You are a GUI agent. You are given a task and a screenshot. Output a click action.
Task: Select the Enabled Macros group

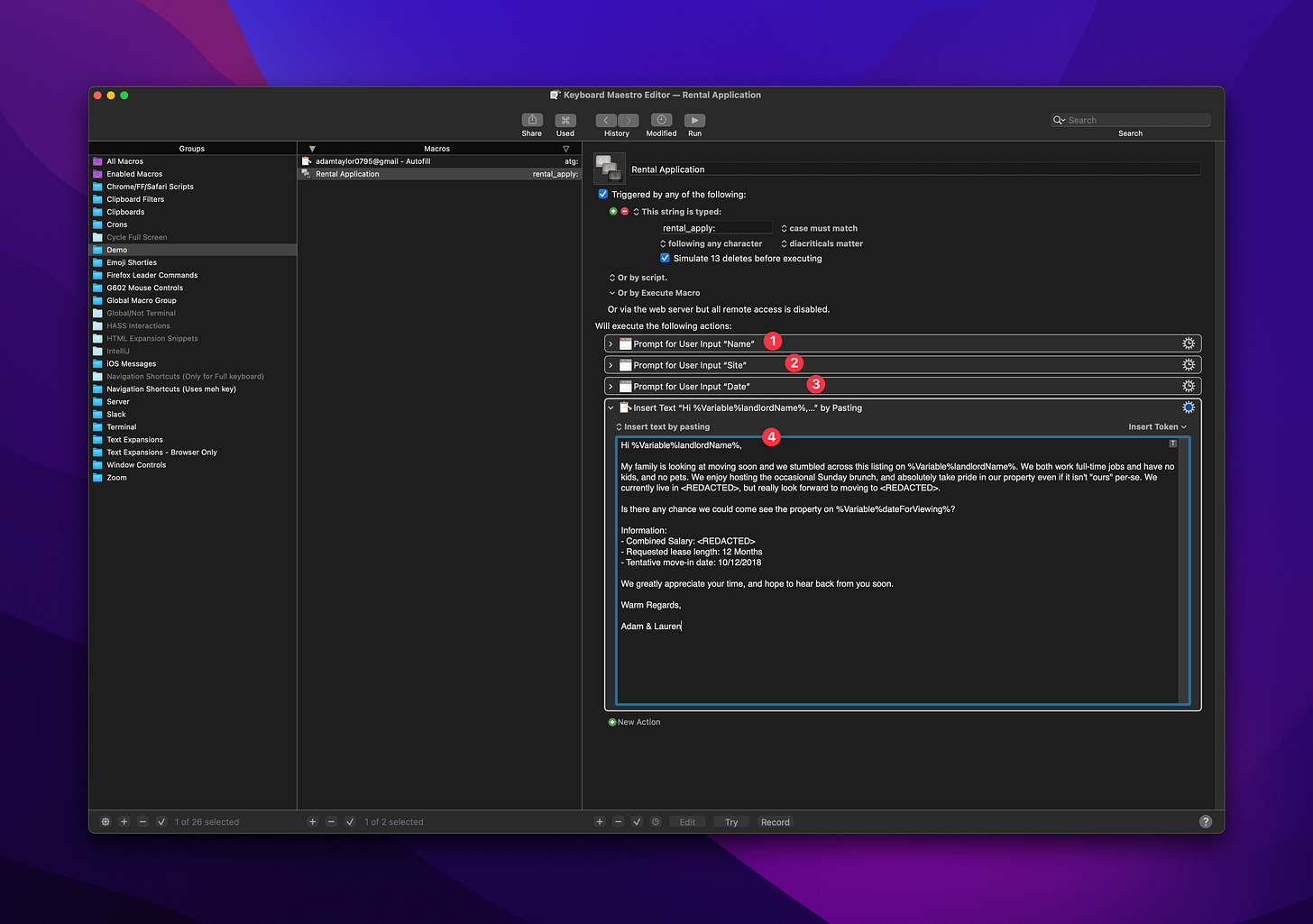pos(193,174)
